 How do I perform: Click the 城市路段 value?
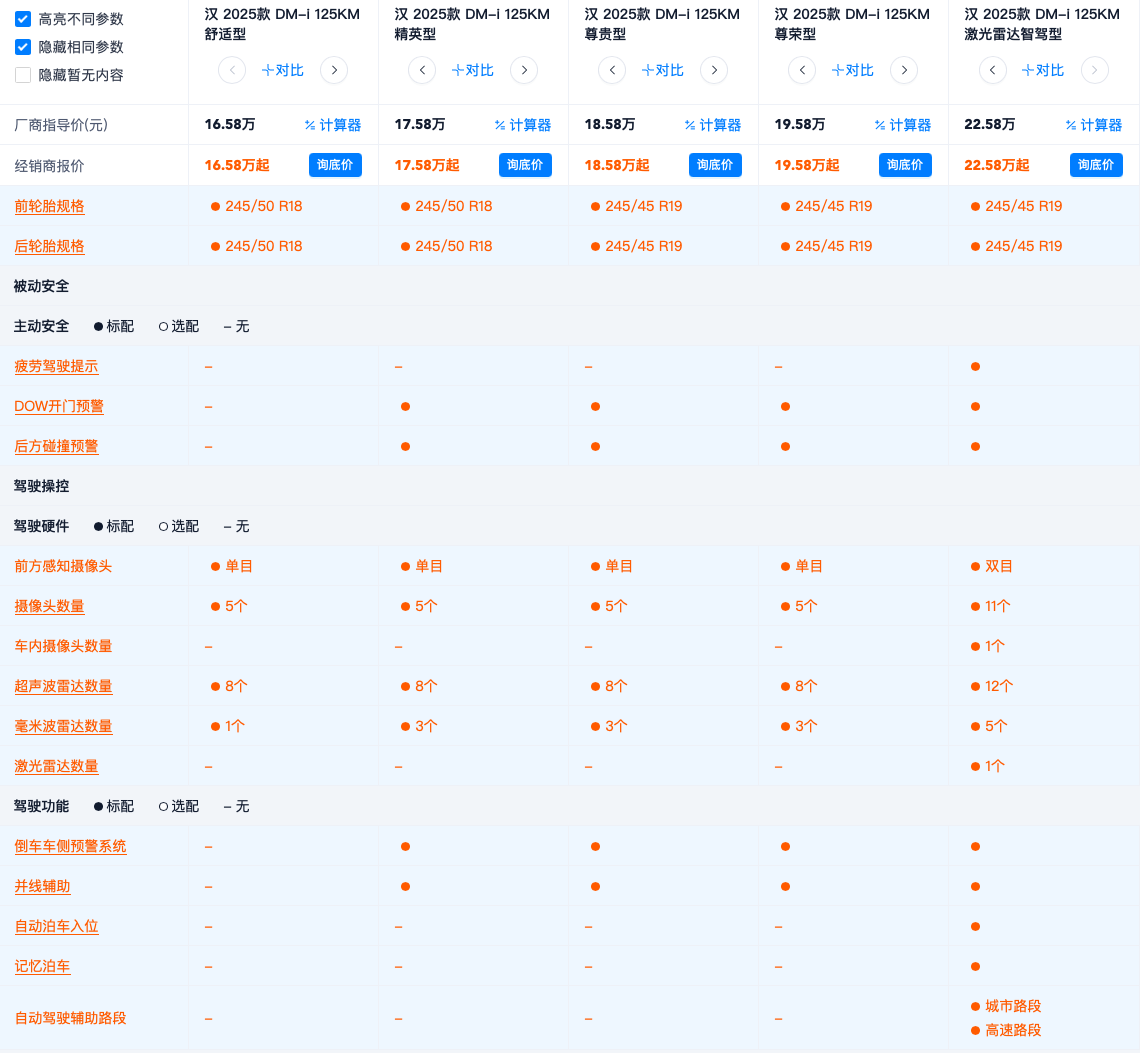[1013, 1006]
